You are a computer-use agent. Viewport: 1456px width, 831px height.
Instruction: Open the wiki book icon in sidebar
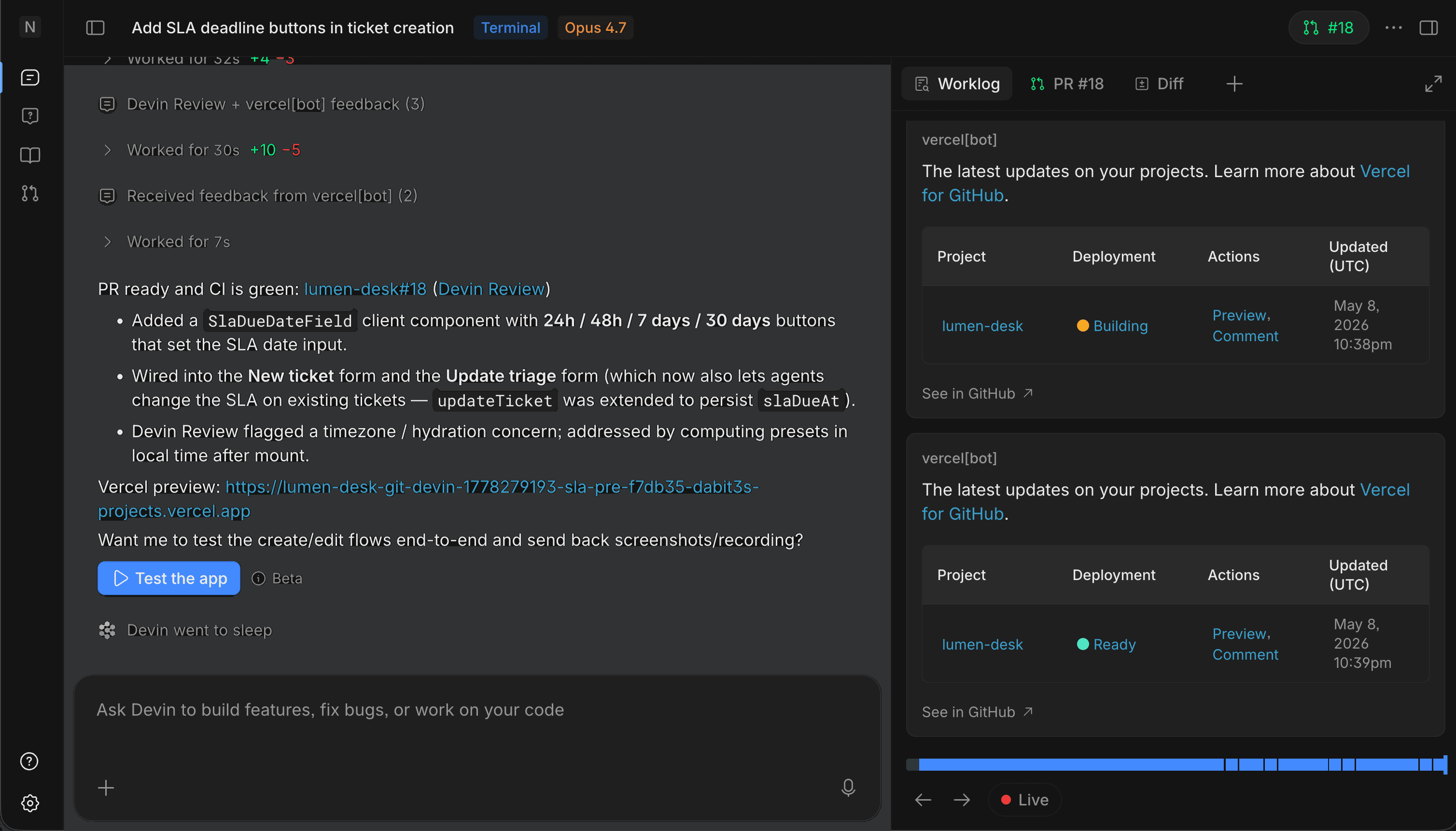(30, 155)
